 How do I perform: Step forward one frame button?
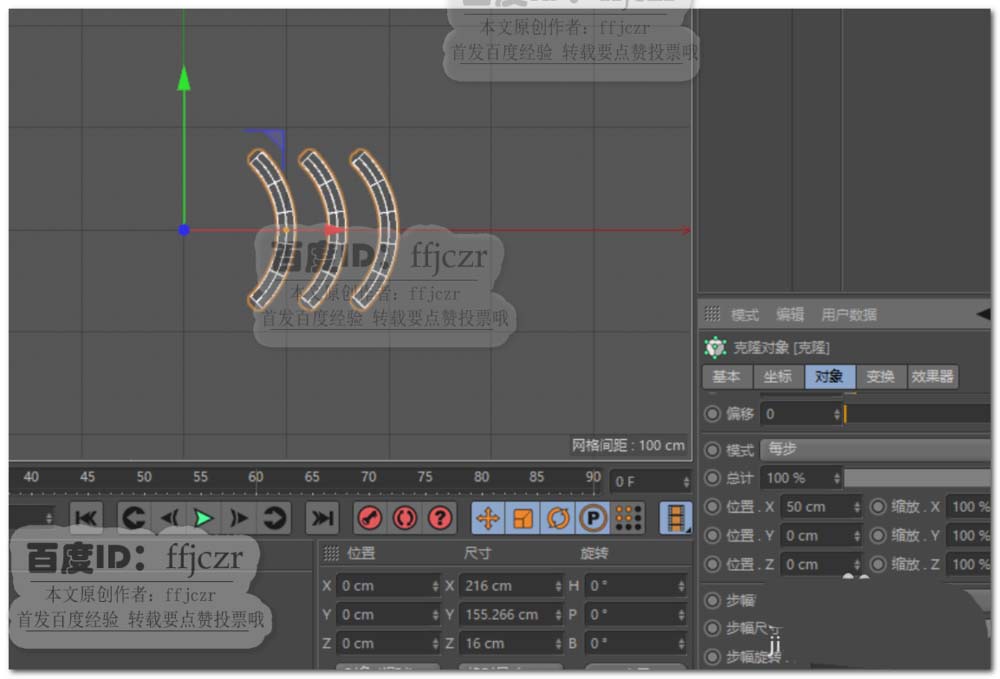(239, 517)
